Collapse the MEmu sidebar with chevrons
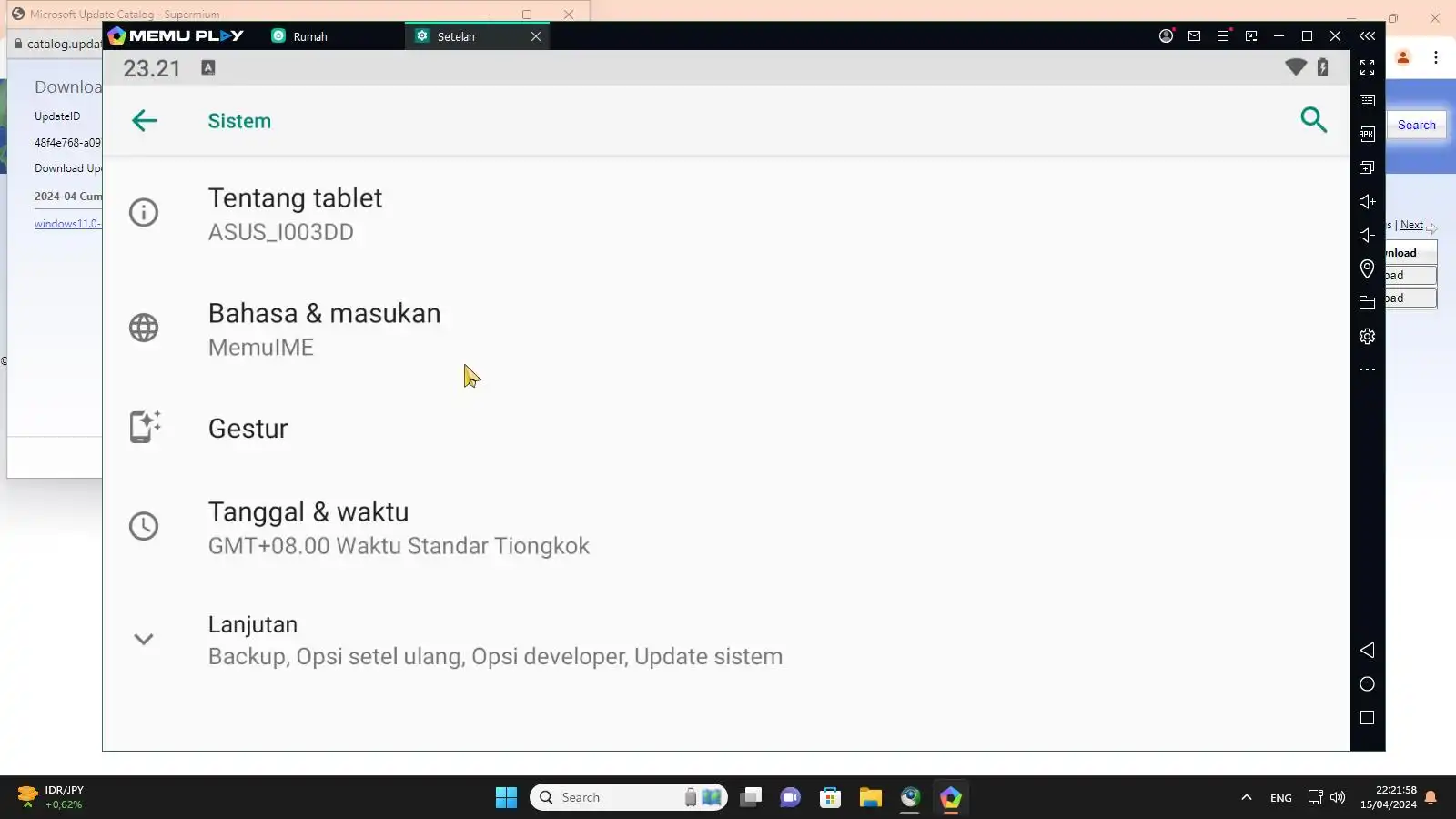Screen dimensions: 1456x819 (1367, 36)
